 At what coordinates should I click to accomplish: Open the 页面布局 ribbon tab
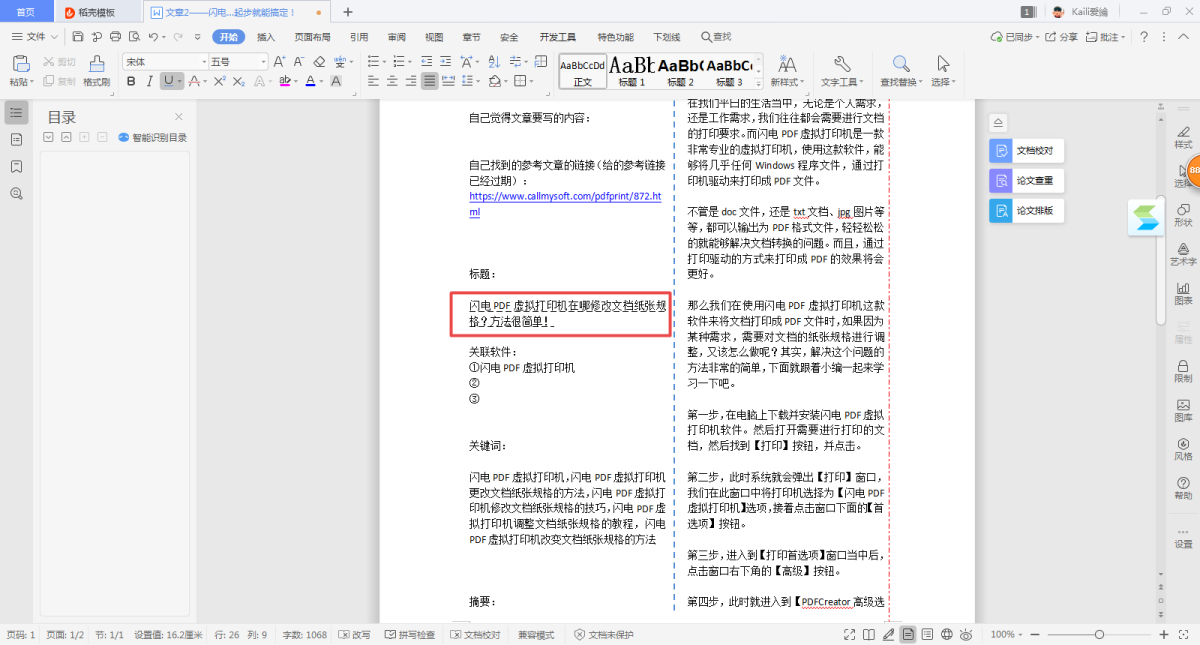pyautogui.click(x=312, y=37)
